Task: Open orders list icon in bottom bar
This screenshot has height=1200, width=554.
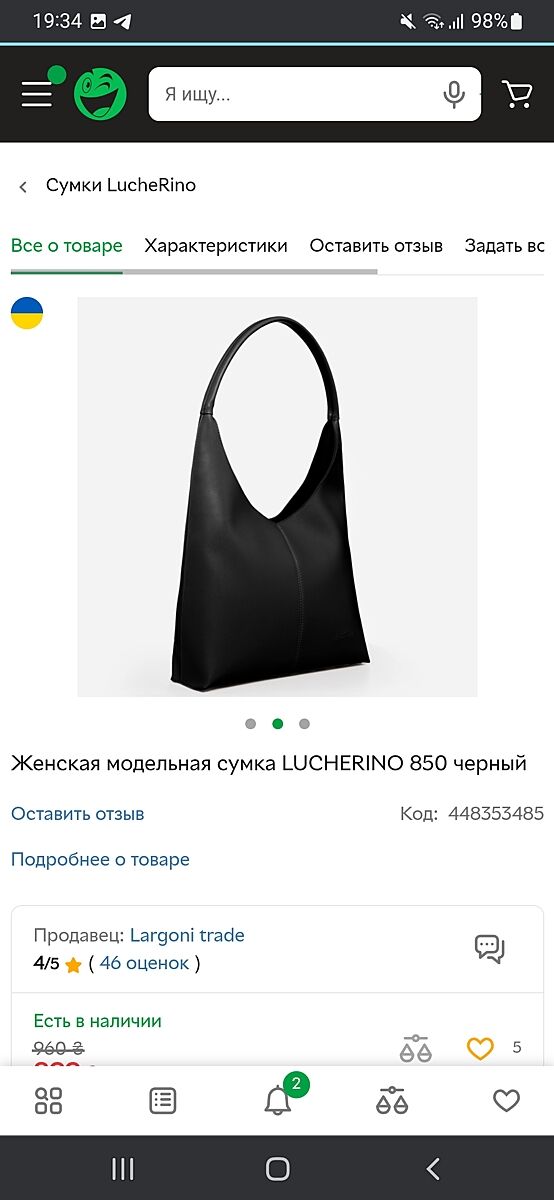Action: (x=163, y=1101)
